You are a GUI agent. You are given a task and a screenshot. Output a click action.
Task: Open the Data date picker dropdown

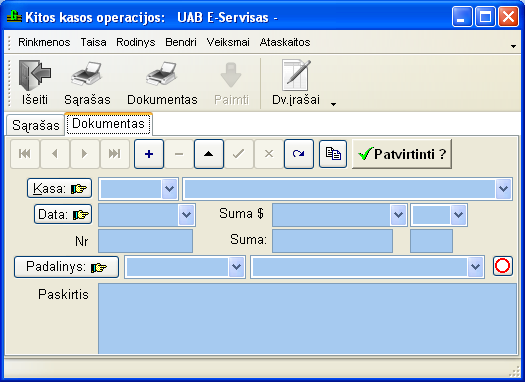coord(186,214)
